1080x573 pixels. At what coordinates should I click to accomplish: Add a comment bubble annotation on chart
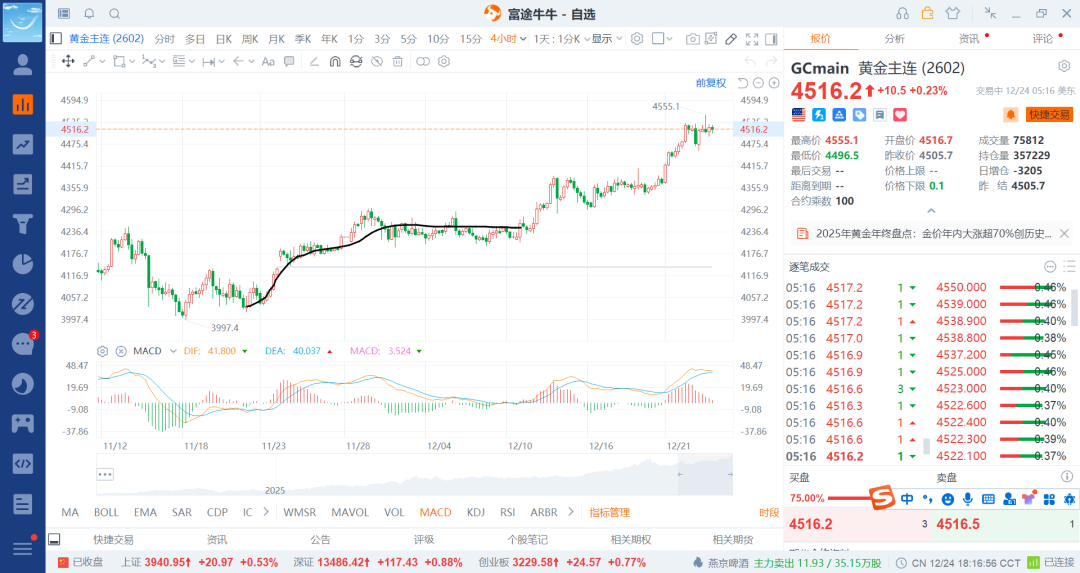point(289,61)
